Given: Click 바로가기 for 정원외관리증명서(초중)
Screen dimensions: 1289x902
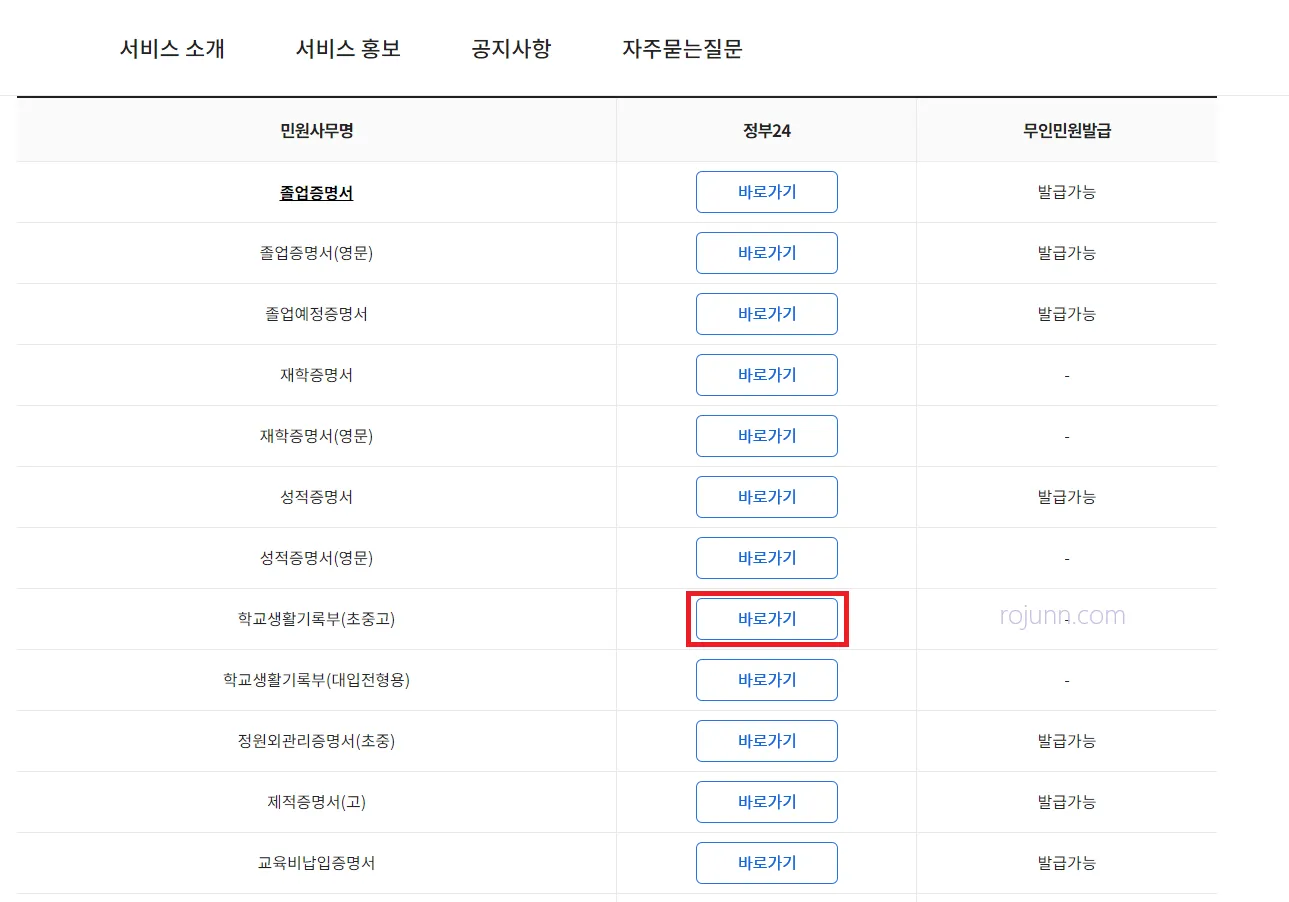Looking at the screenshot, I should 766,741.
